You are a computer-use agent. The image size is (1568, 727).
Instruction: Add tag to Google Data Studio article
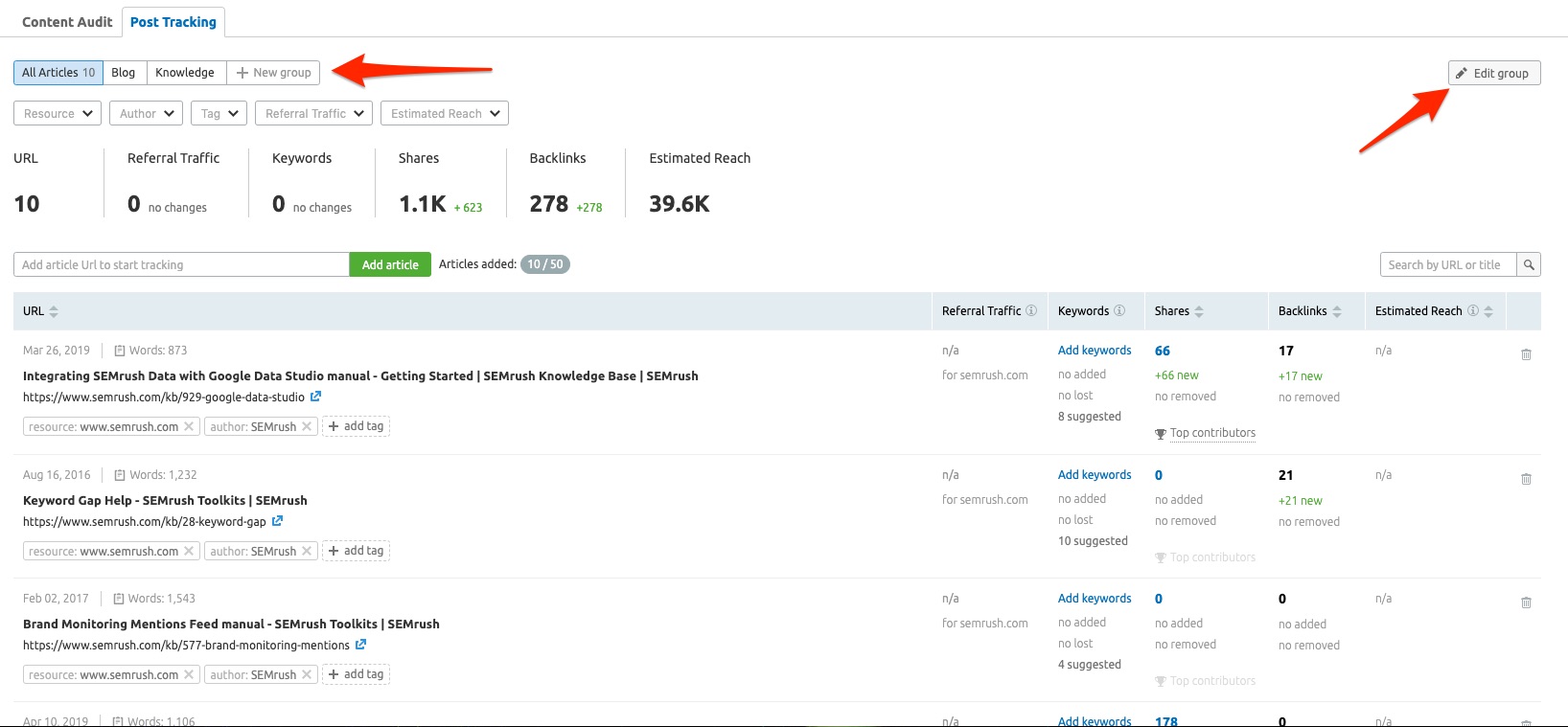click(356, 426)
